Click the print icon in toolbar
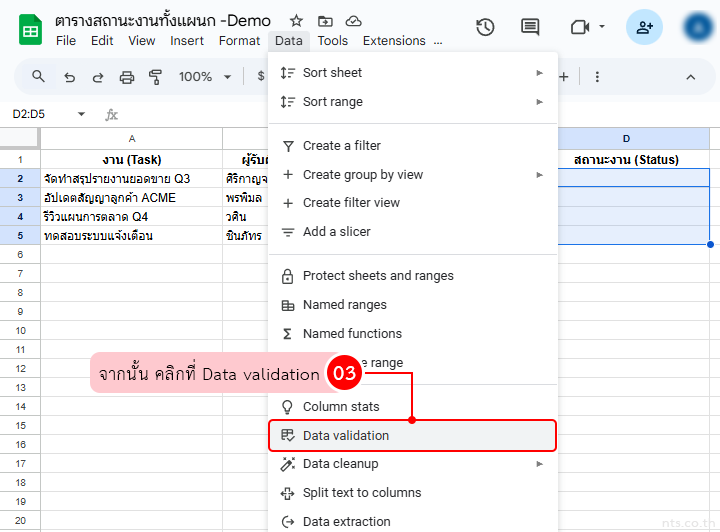Viewport: 720px width, 532px height. [x=127, y=77]
